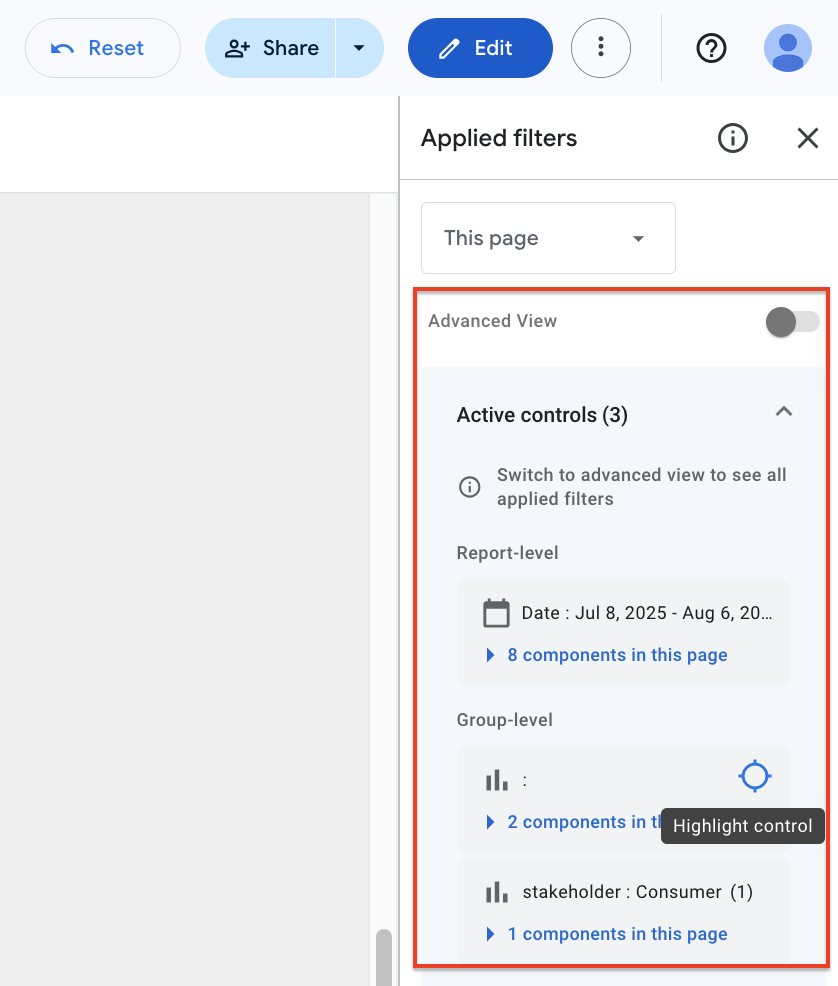838x986 pixels.
Task: Click the Group-level heading
Action: (504, 720)
